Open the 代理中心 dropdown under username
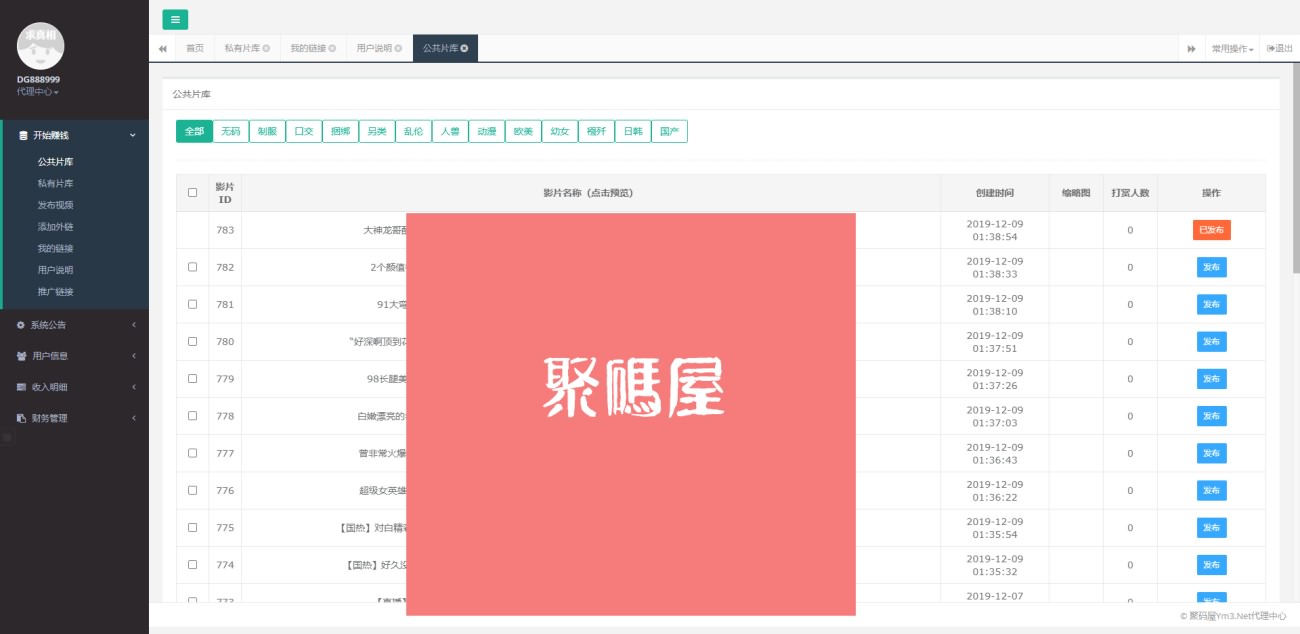Viewport: 1300px width, 634px height. pyautogui.click(x=38, y=92)
